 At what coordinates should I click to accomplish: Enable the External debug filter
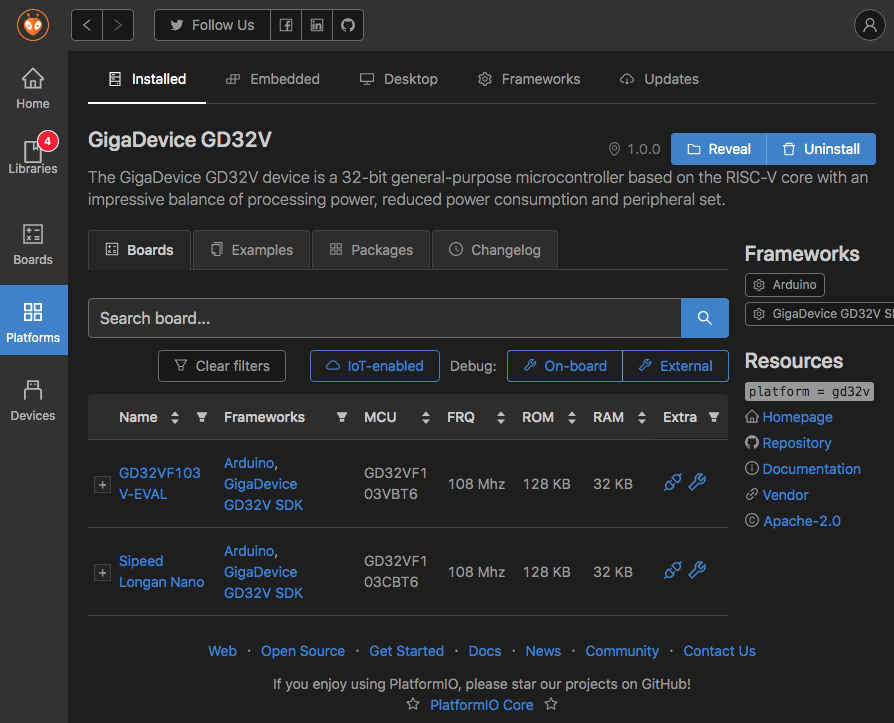pos(676,366)
